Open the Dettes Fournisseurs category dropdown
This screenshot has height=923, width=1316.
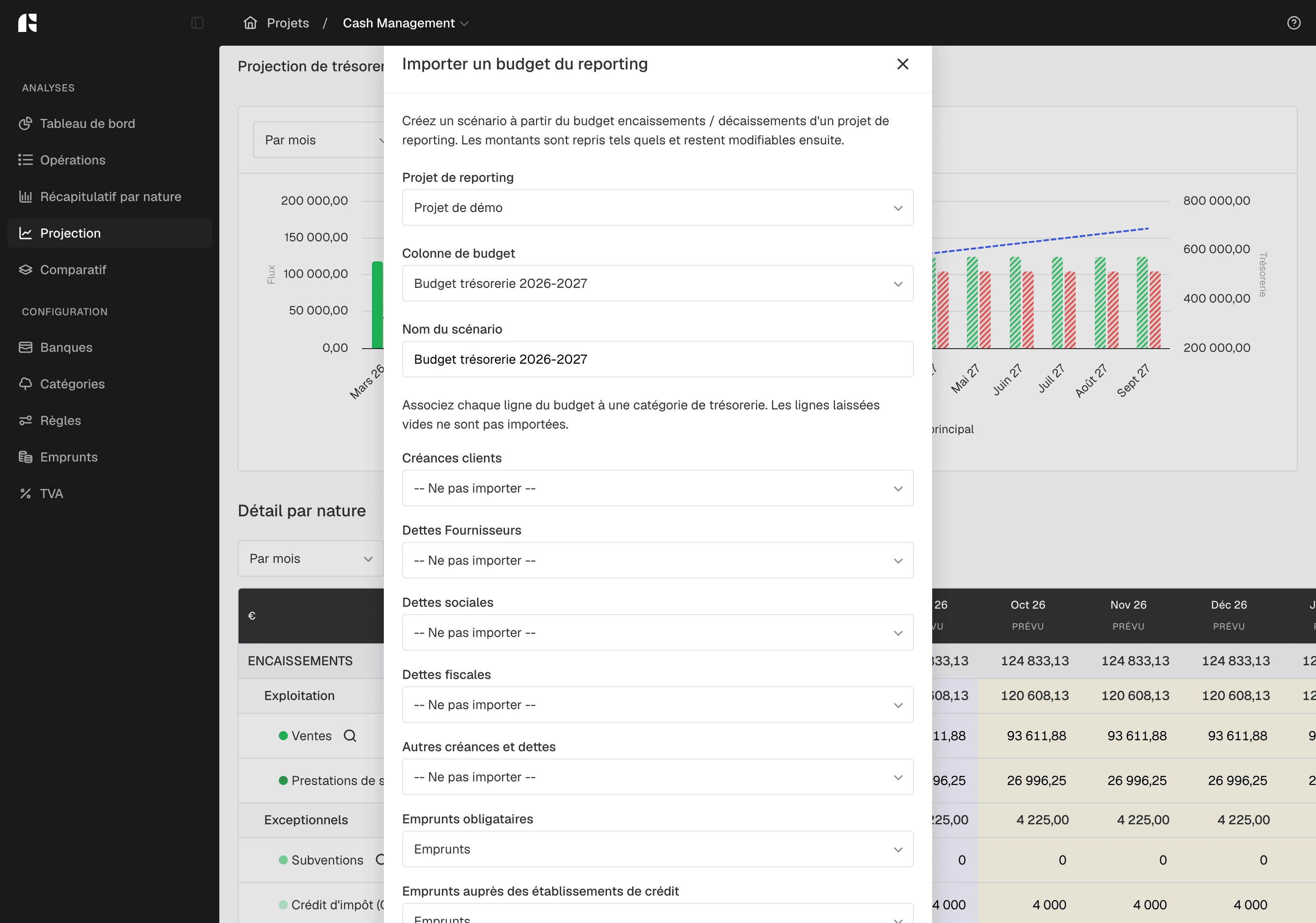click(x=658, y=560)
